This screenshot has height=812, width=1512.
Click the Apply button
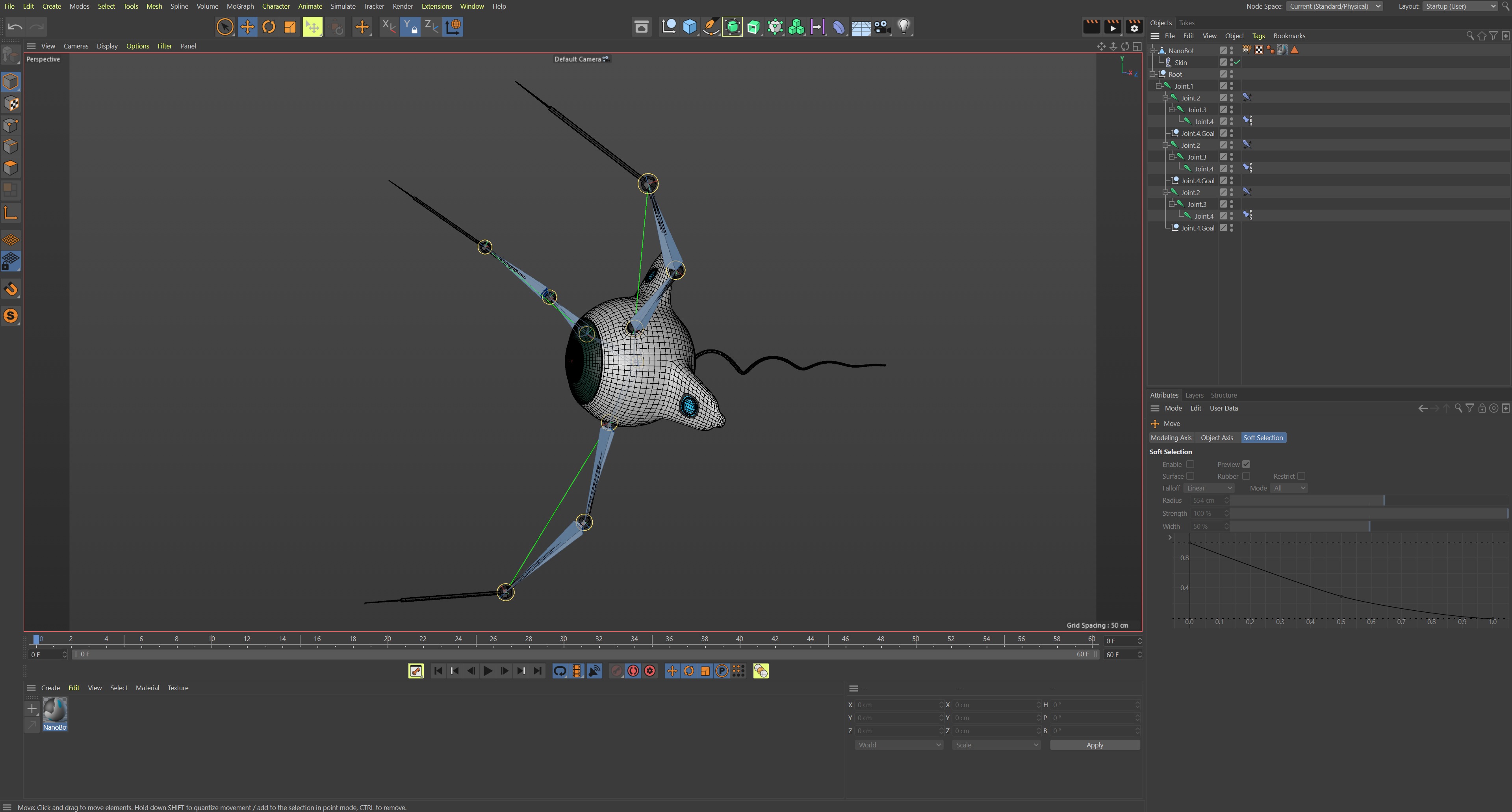(x=1095, y=745)
